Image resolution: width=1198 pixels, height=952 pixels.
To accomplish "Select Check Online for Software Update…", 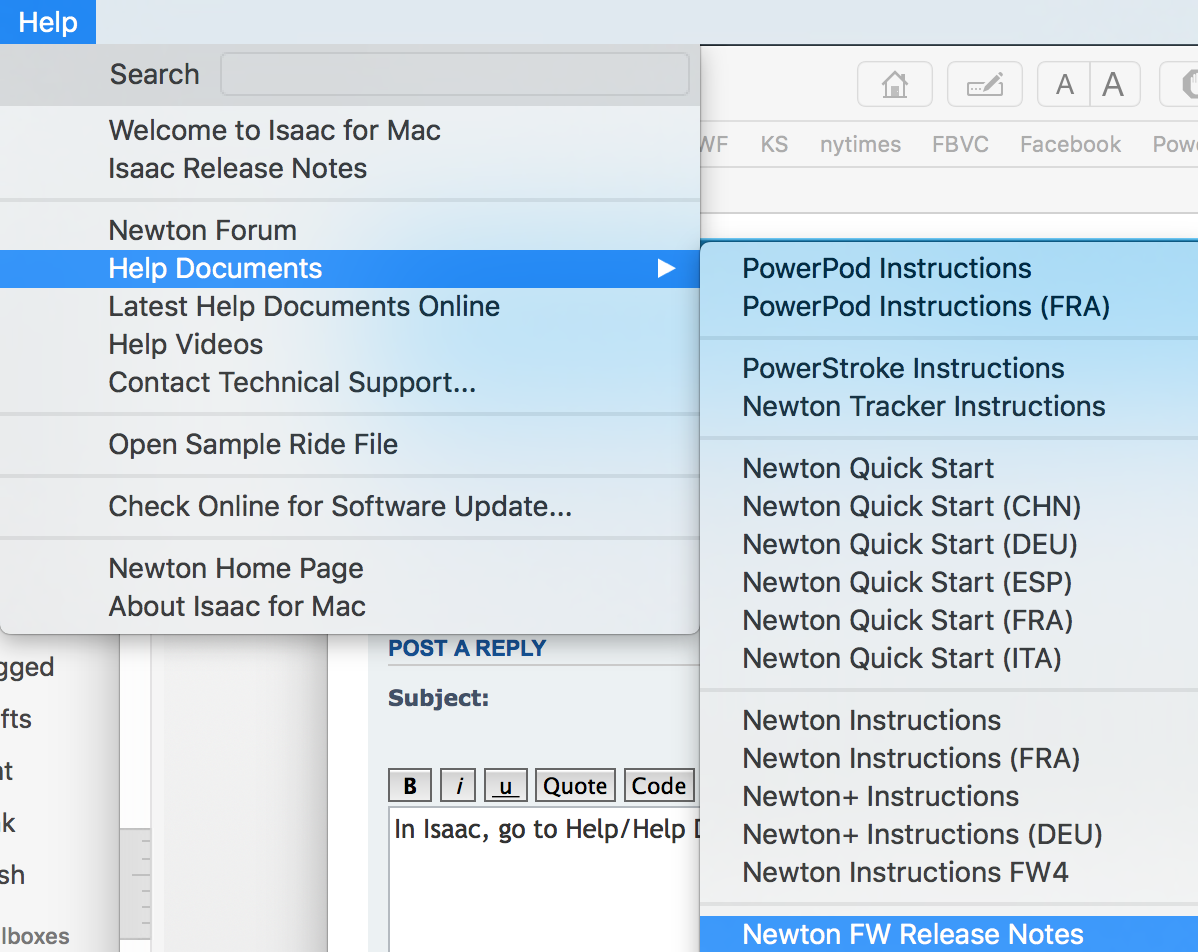I will point(350,507).
